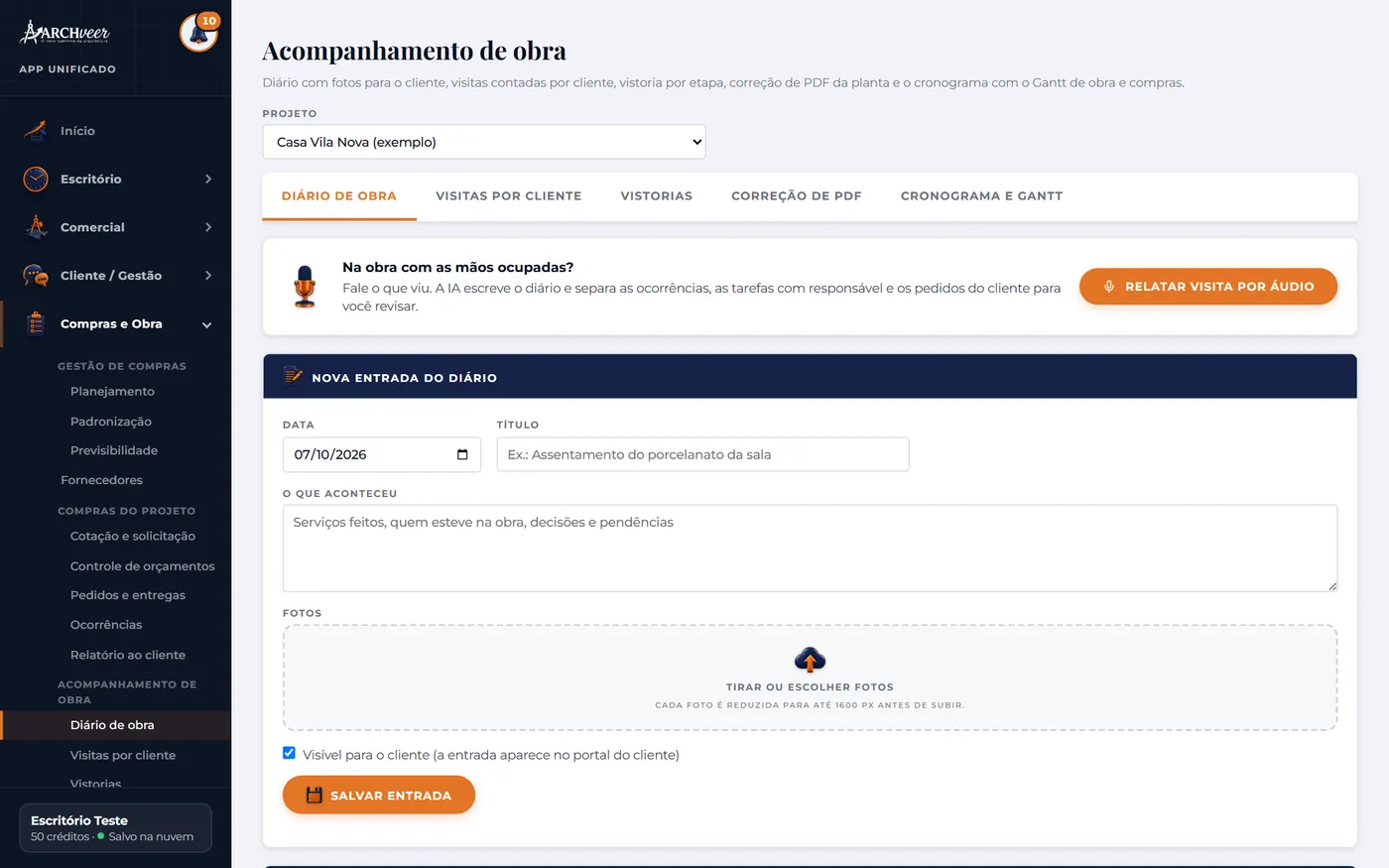This screenshot has height=868, width=1389.
Task: Click the 'Tirar ou escolher fotos' upload area
Action: pyautogui.click(x=810, y=678)
